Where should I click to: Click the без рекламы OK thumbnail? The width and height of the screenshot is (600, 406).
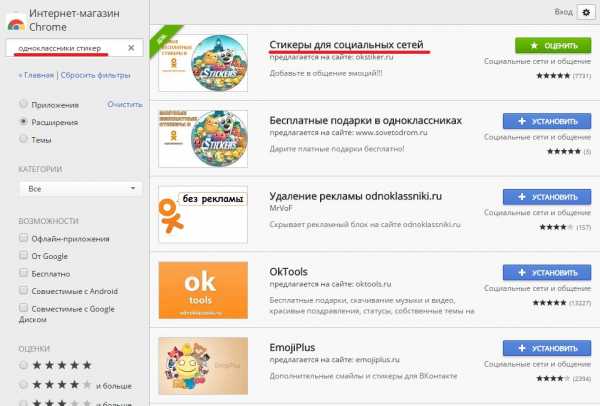coord(203,214)
